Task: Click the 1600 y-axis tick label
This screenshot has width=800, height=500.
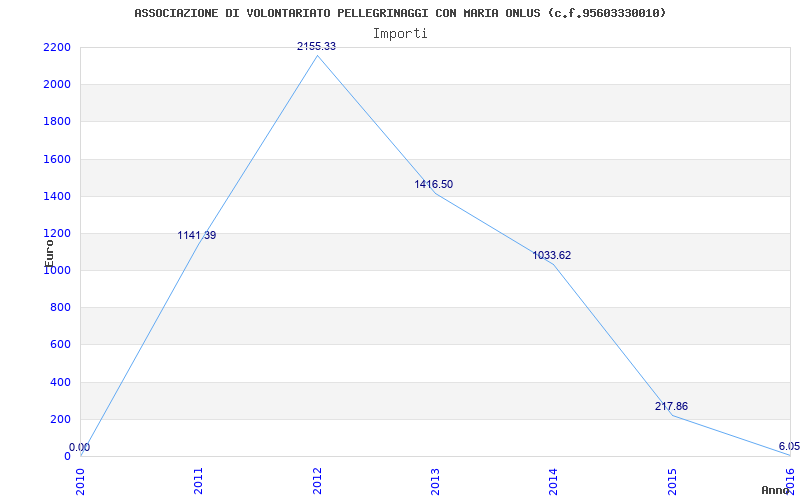Action: point(57,159)
